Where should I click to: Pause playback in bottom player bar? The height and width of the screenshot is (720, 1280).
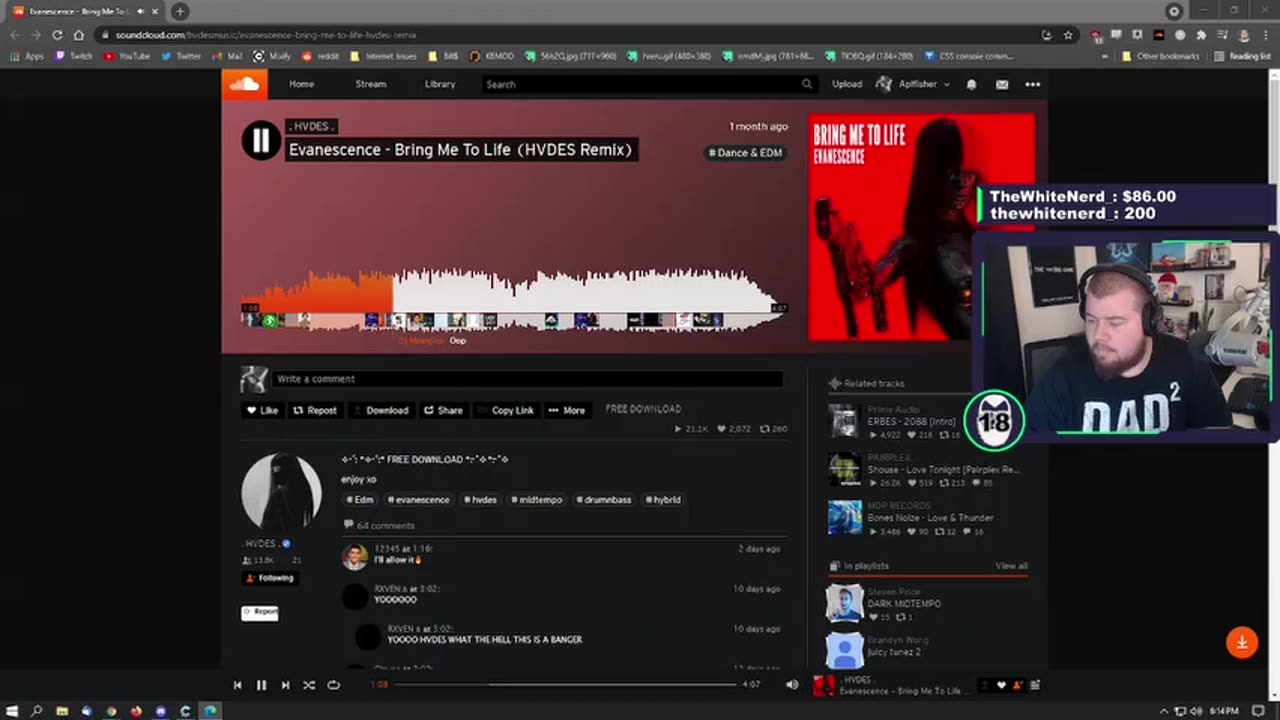tap(261, 685)
